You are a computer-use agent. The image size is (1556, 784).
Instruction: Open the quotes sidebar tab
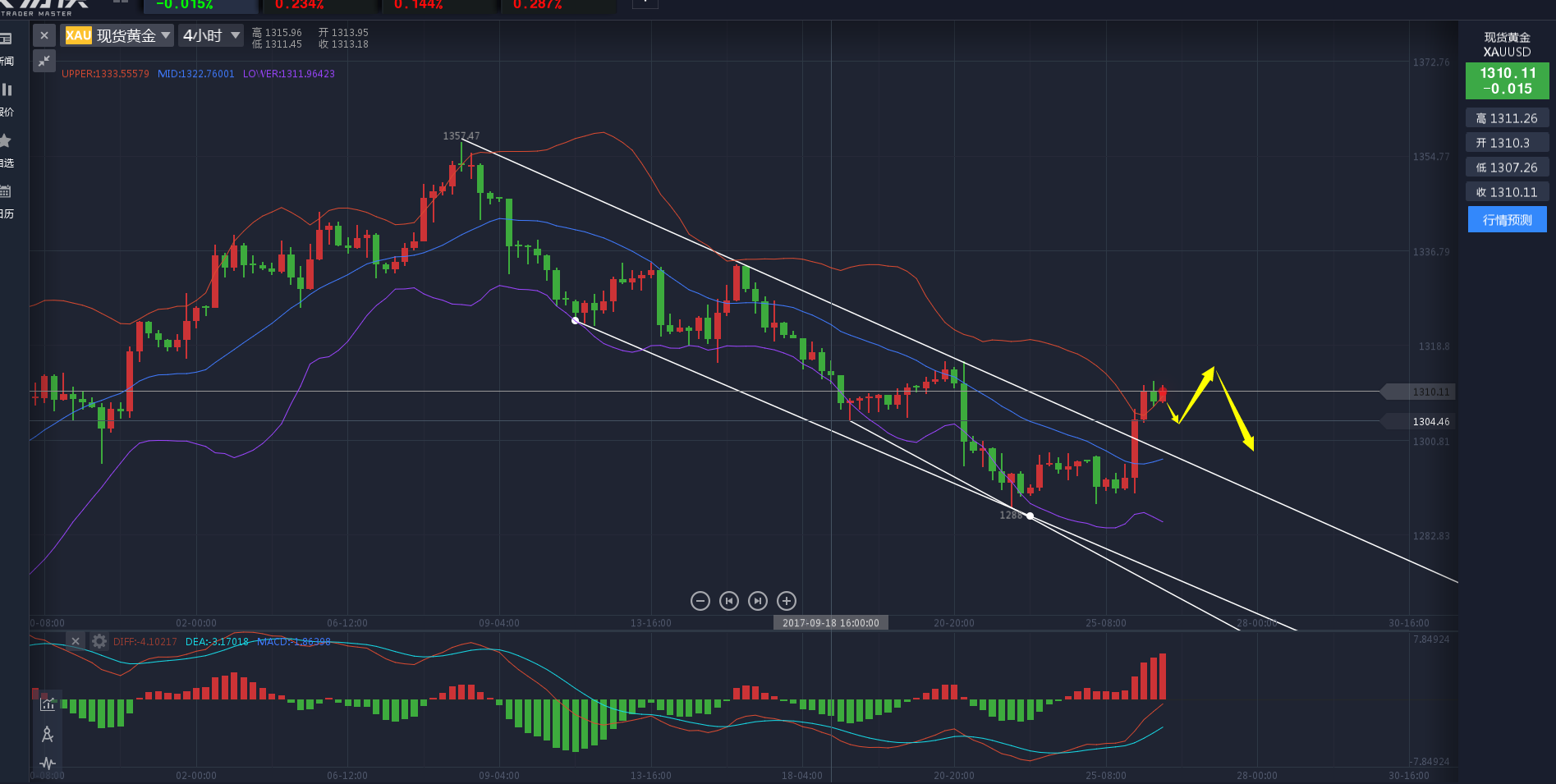pyautogui.click(x=7, y=100)
